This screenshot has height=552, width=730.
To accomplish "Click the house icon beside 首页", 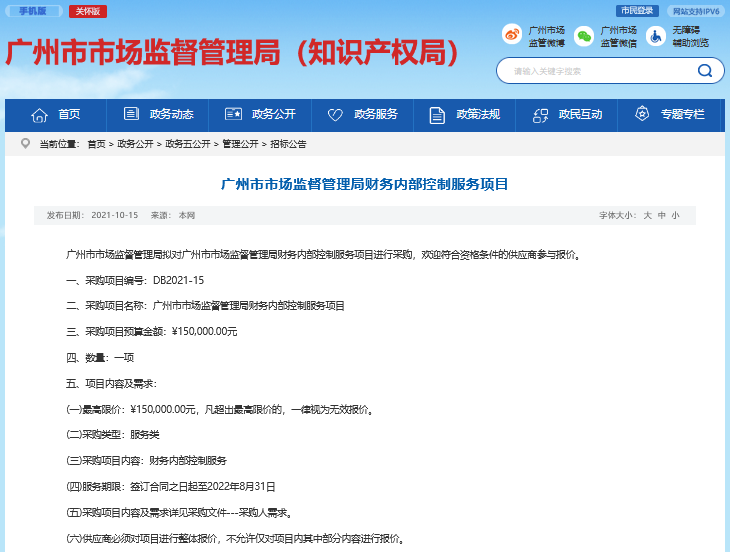I will click(x=39, y=115).
